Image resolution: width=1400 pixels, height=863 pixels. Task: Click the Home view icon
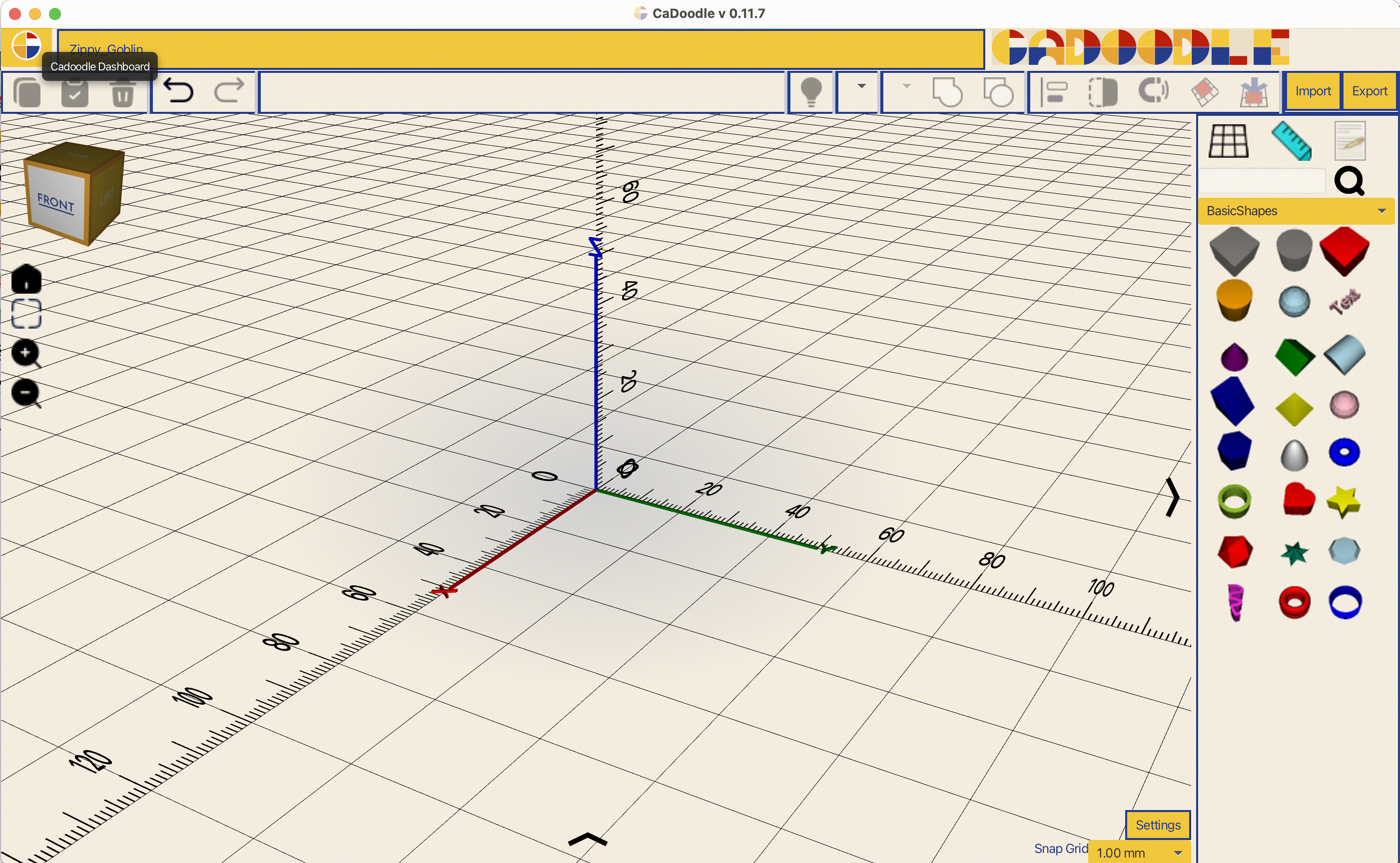[x=26, y=279]
